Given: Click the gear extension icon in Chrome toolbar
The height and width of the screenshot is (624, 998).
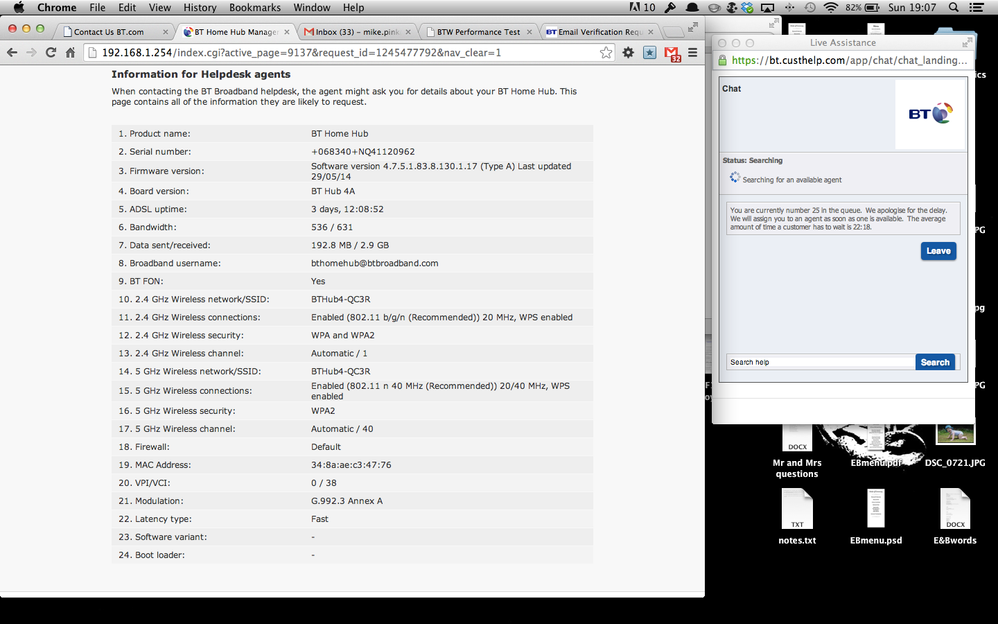Looking at the screenshot, I should (x=628, y=52).
